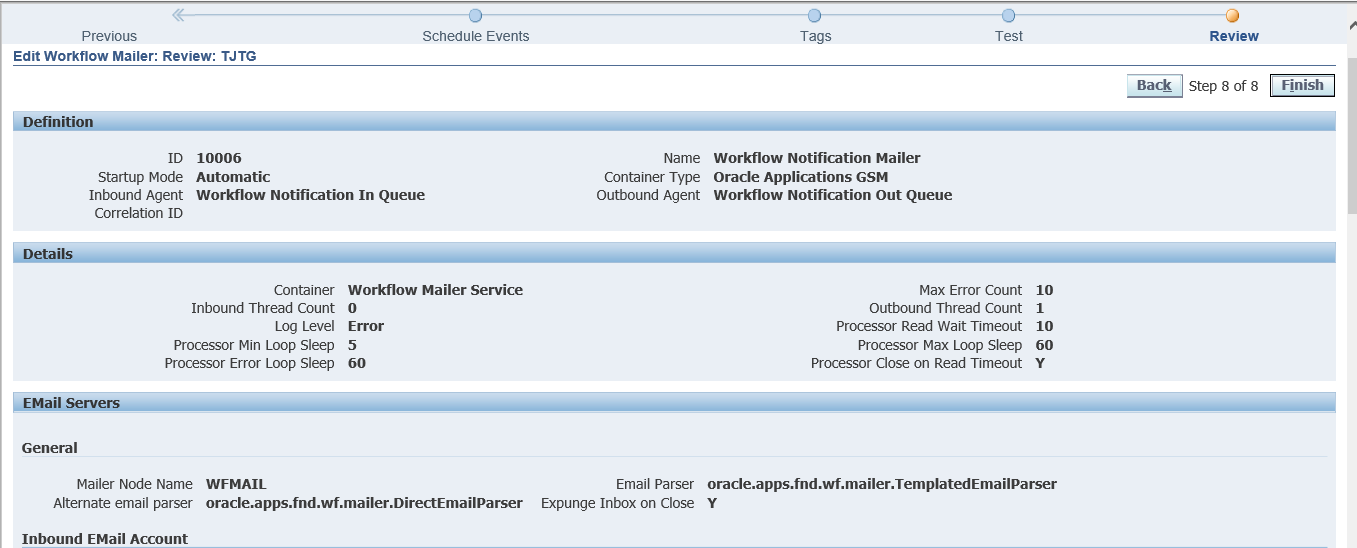Select the TemplatedEmailParser value
Screen dimensions: 1357x548
(x=882, y=484)
